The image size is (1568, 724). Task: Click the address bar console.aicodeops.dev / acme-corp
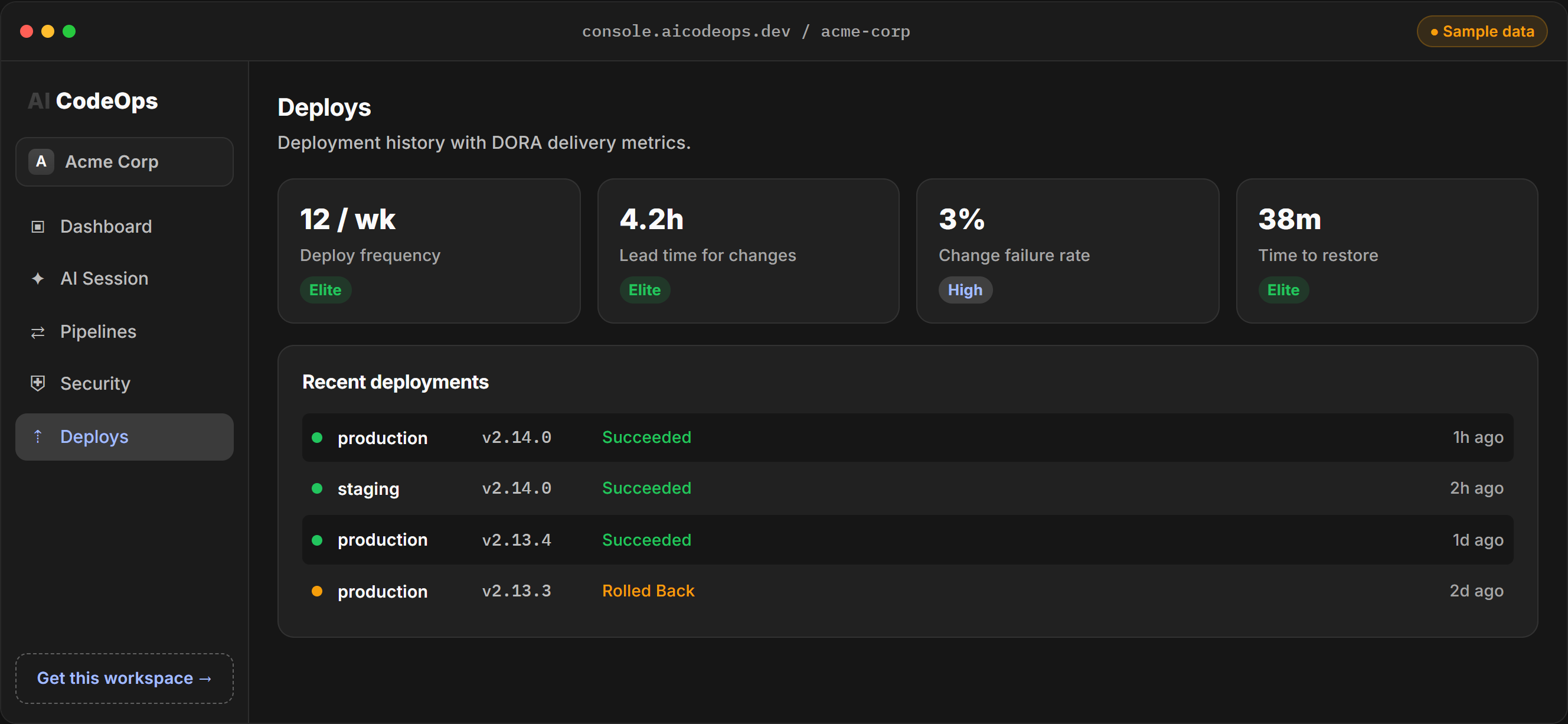(746, 31)
